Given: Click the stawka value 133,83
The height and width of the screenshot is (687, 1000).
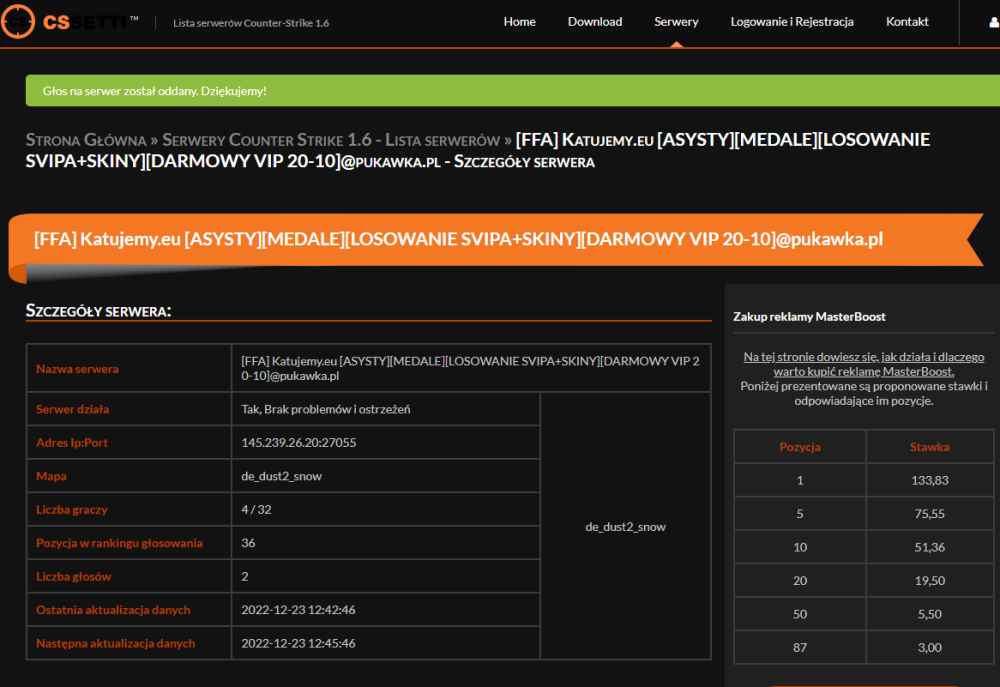Looking at the screenshot, I should point(929,480).
